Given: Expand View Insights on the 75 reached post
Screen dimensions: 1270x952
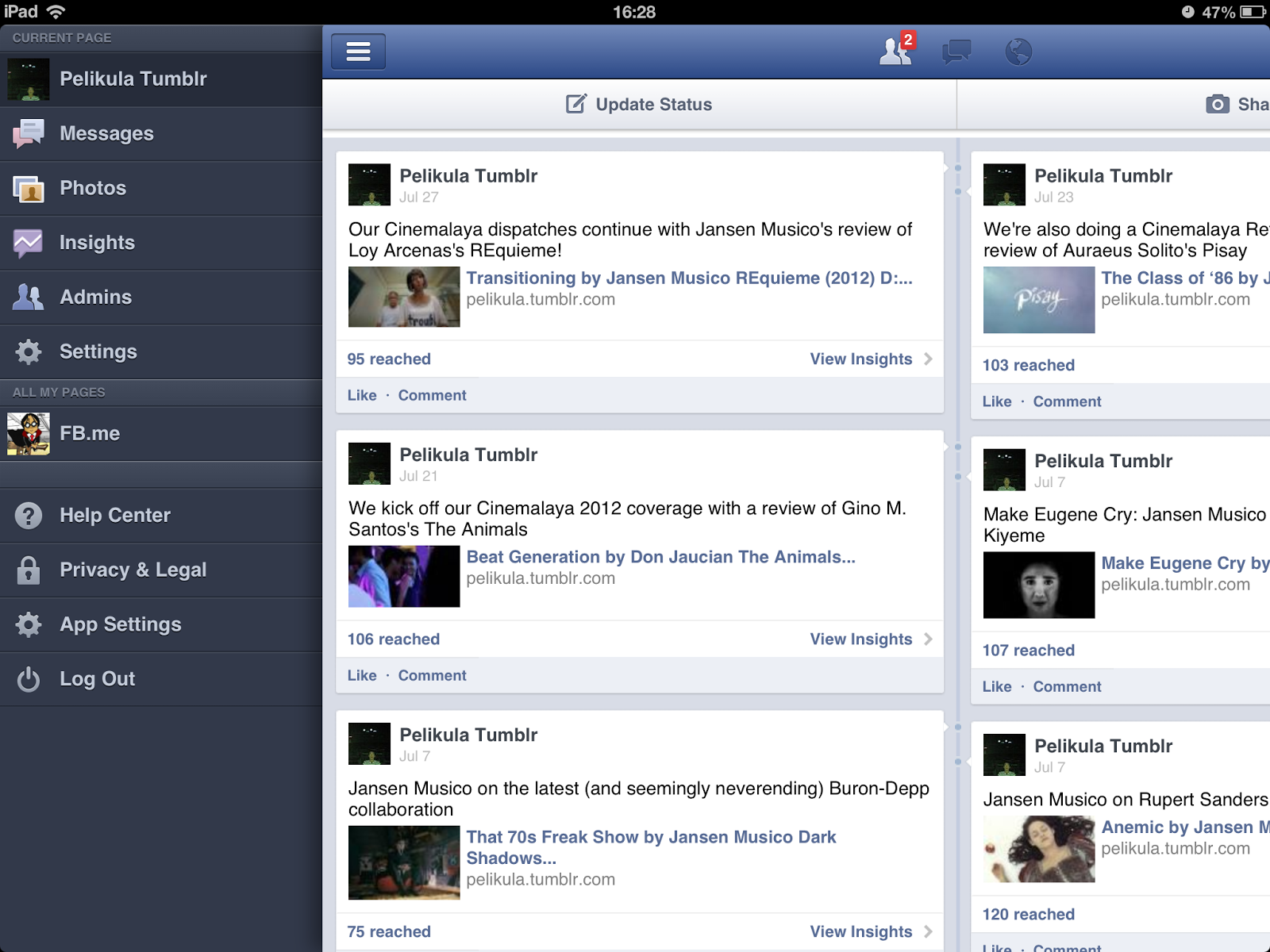Looking at the screenshot, I should pos(871,931).
